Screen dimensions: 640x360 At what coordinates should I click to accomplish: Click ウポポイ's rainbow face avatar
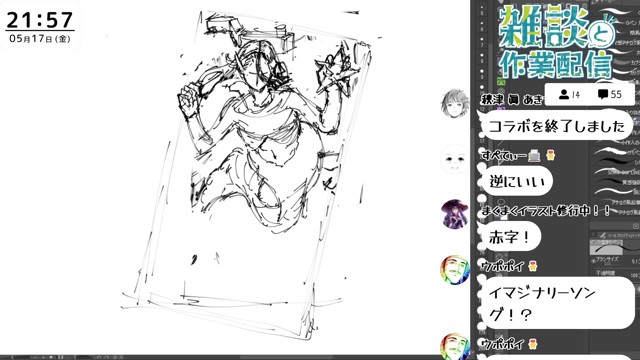455,270
